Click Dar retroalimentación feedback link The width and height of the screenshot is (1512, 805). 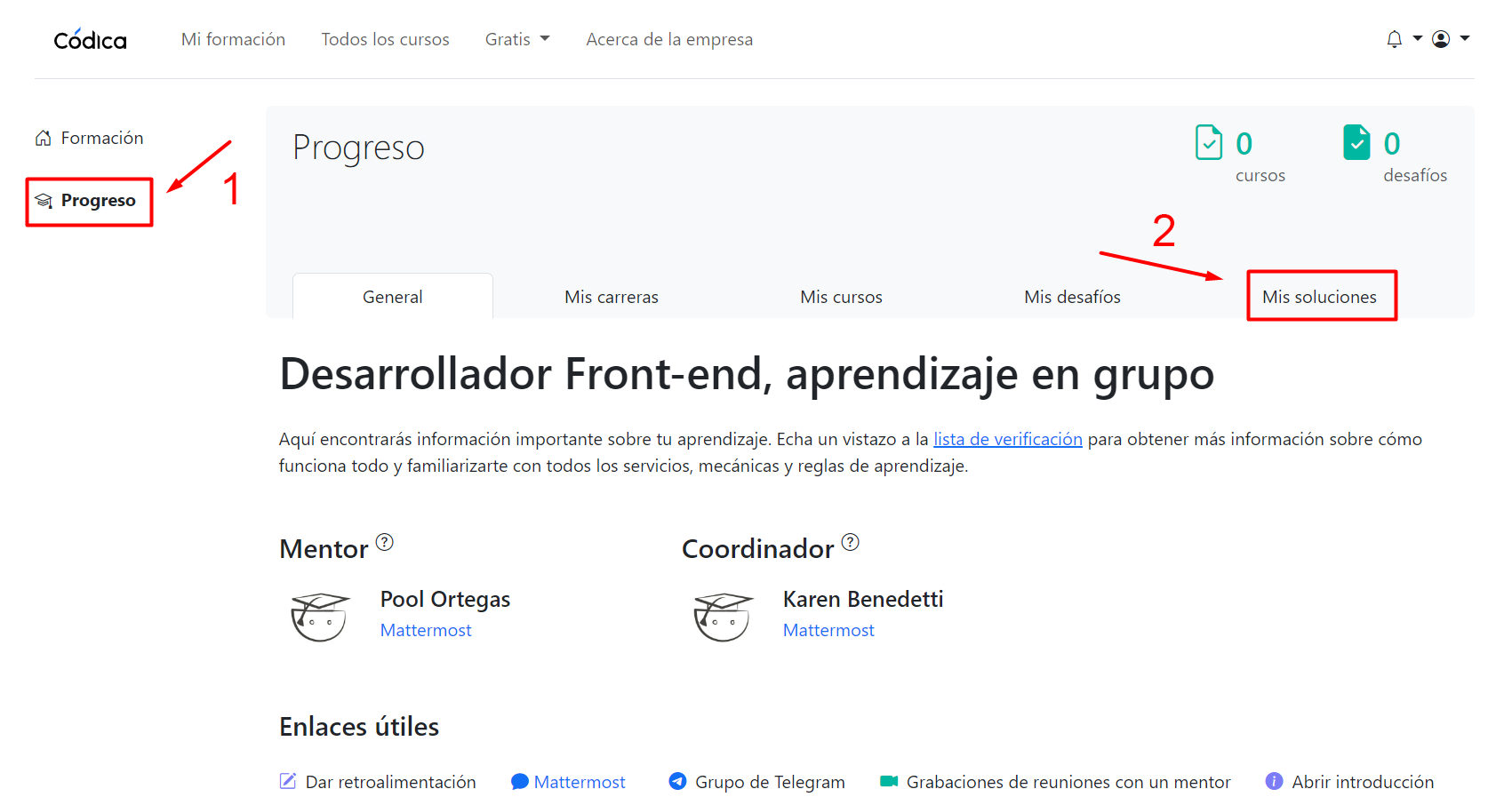390,782
